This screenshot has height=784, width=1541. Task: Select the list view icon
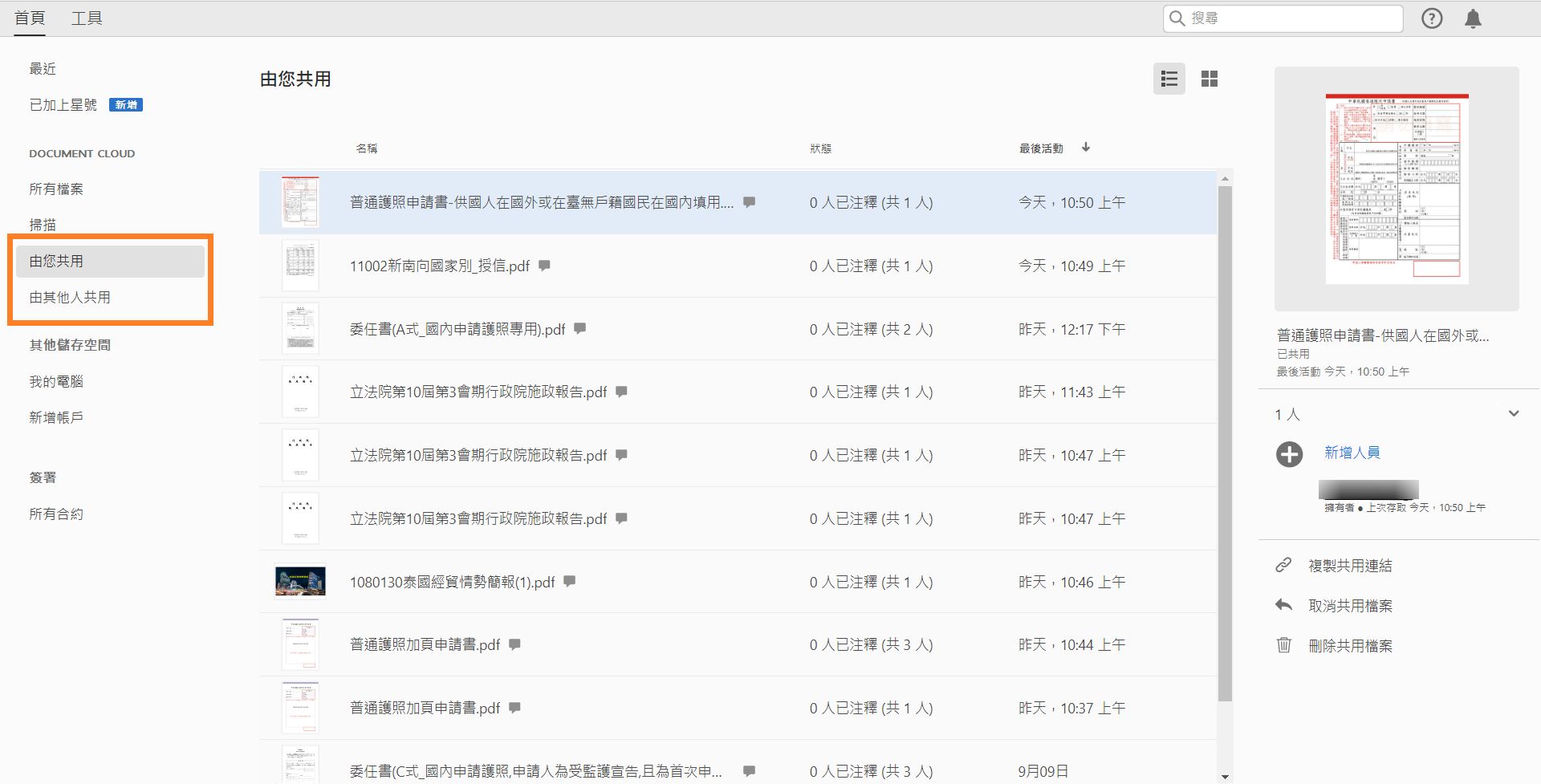tap(1169, 79)
